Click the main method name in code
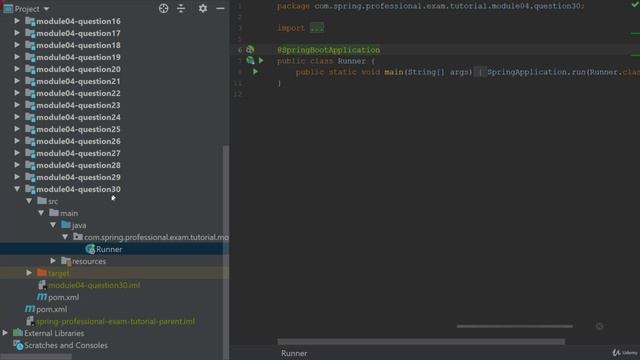Viewport: 640px width, 360px height. tap(393, 72)
